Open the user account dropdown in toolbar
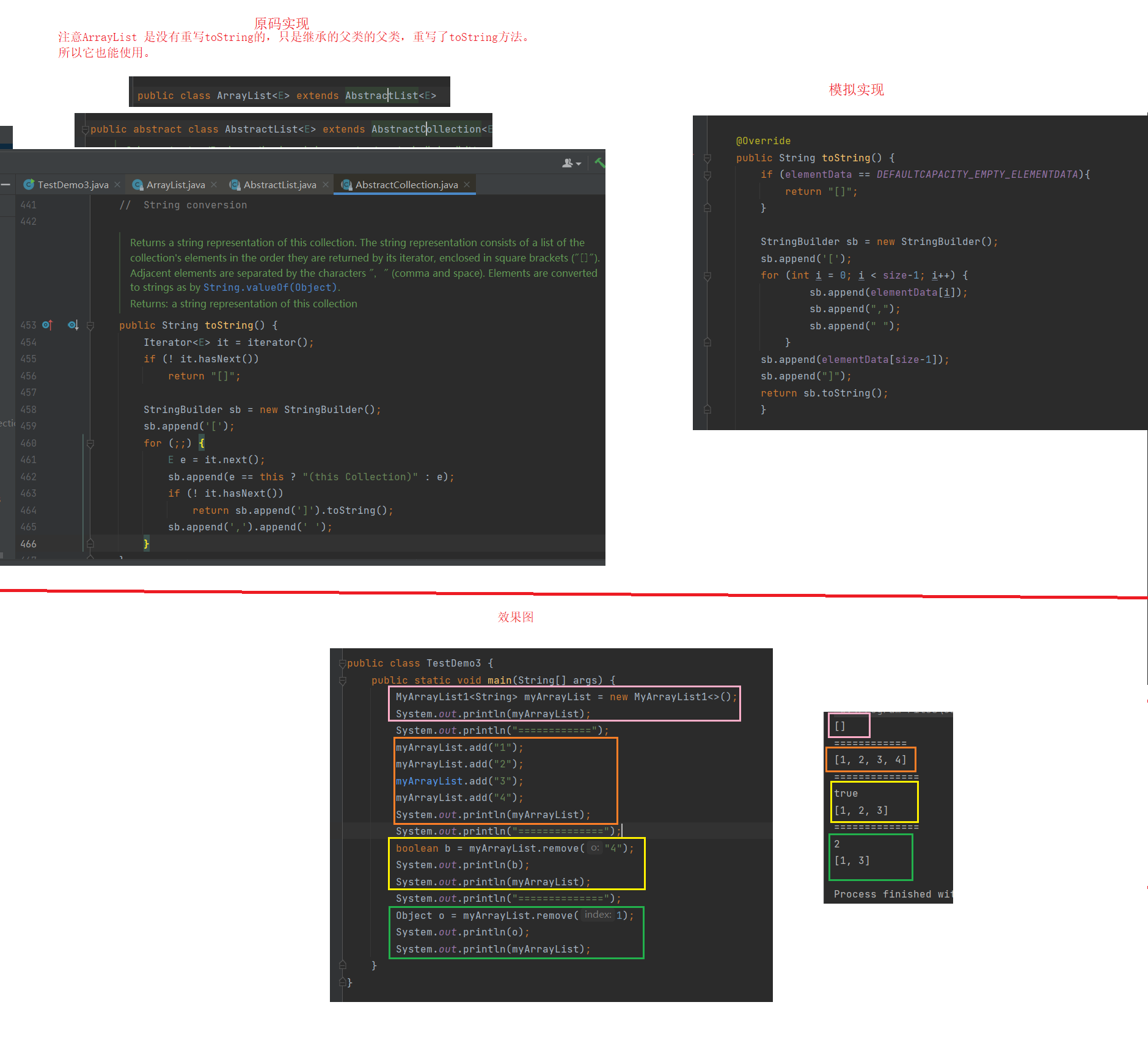The width and height of the screenshot is (1148, 1057). (x=571, y=163)
